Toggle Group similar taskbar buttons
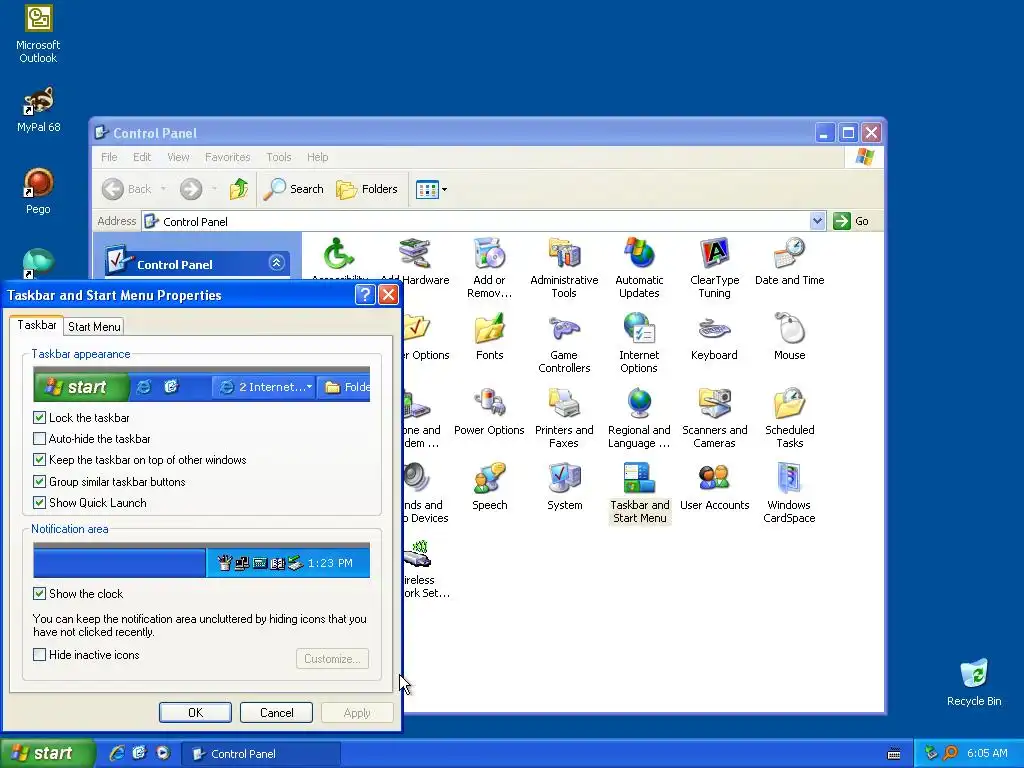This screenshot has width=1024, height=768. point(39,481)
